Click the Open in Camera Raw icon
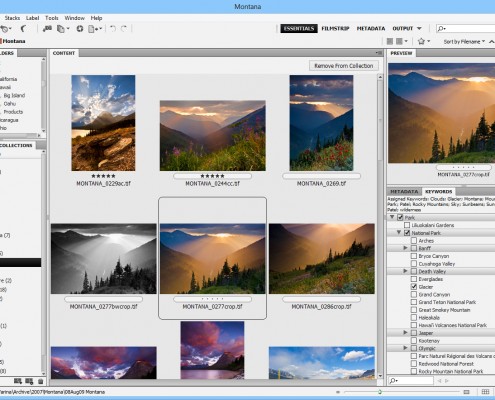This screenshot has height=400, width=495. (80, 29)
